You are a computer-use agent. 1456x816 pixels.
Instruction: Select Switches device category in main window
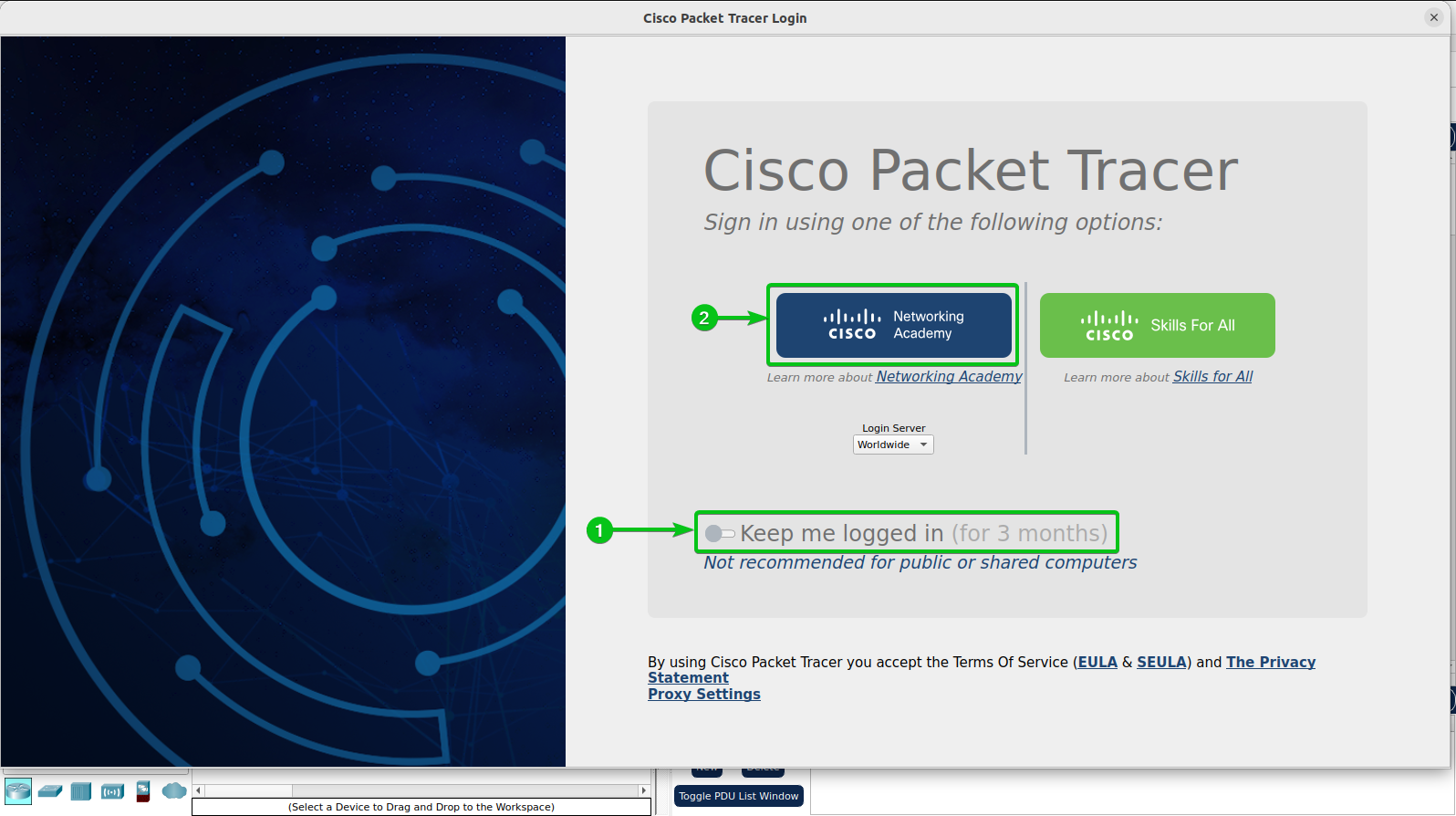(x=50, y=790)
